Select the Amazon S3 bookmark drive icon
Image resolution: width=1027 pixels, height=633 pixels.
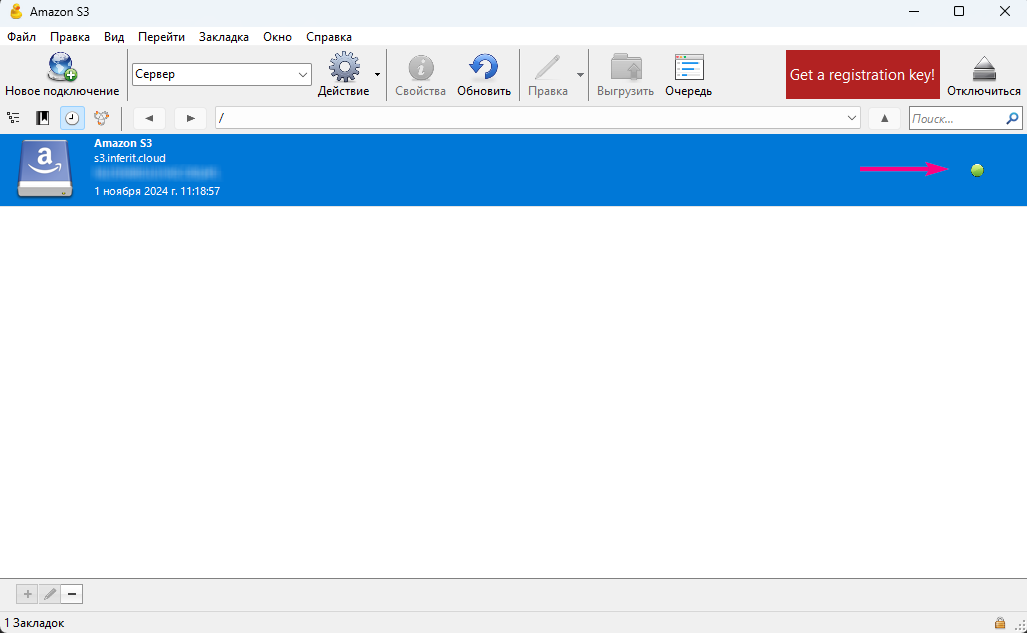tap(45, 169)
